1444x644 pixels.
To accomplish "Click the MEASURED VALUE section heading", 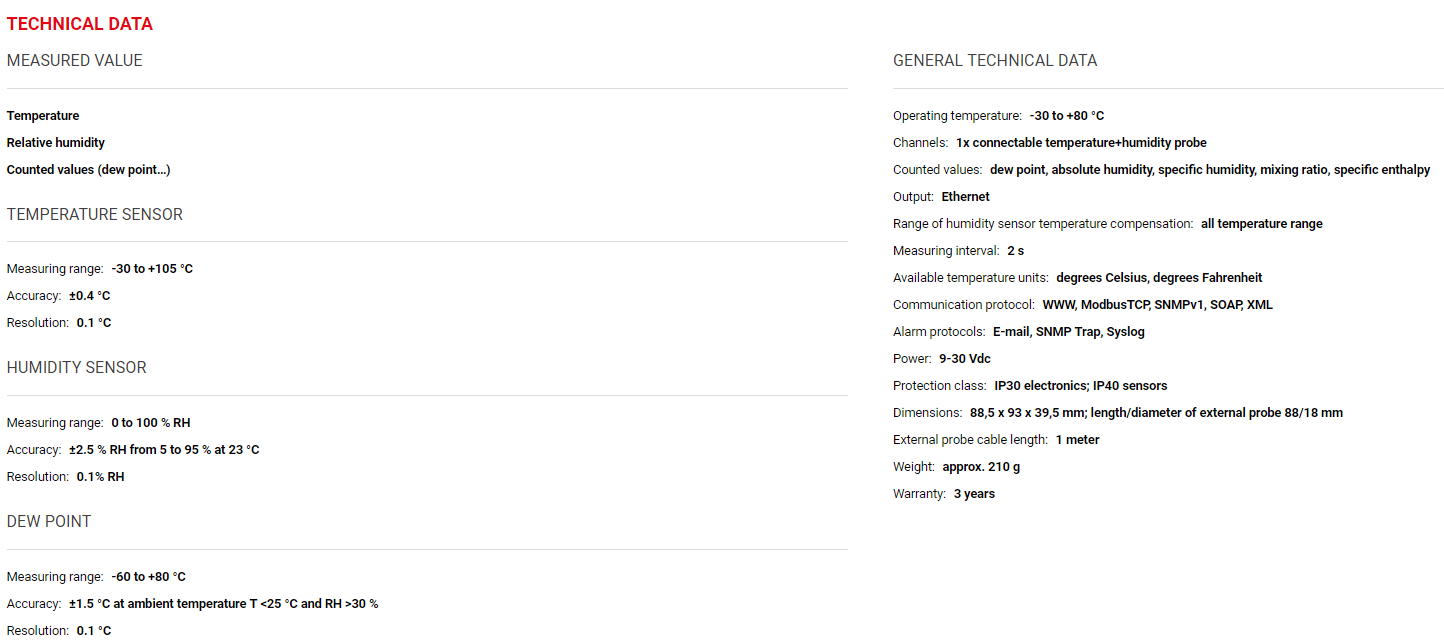I will [x=75, y=61].
